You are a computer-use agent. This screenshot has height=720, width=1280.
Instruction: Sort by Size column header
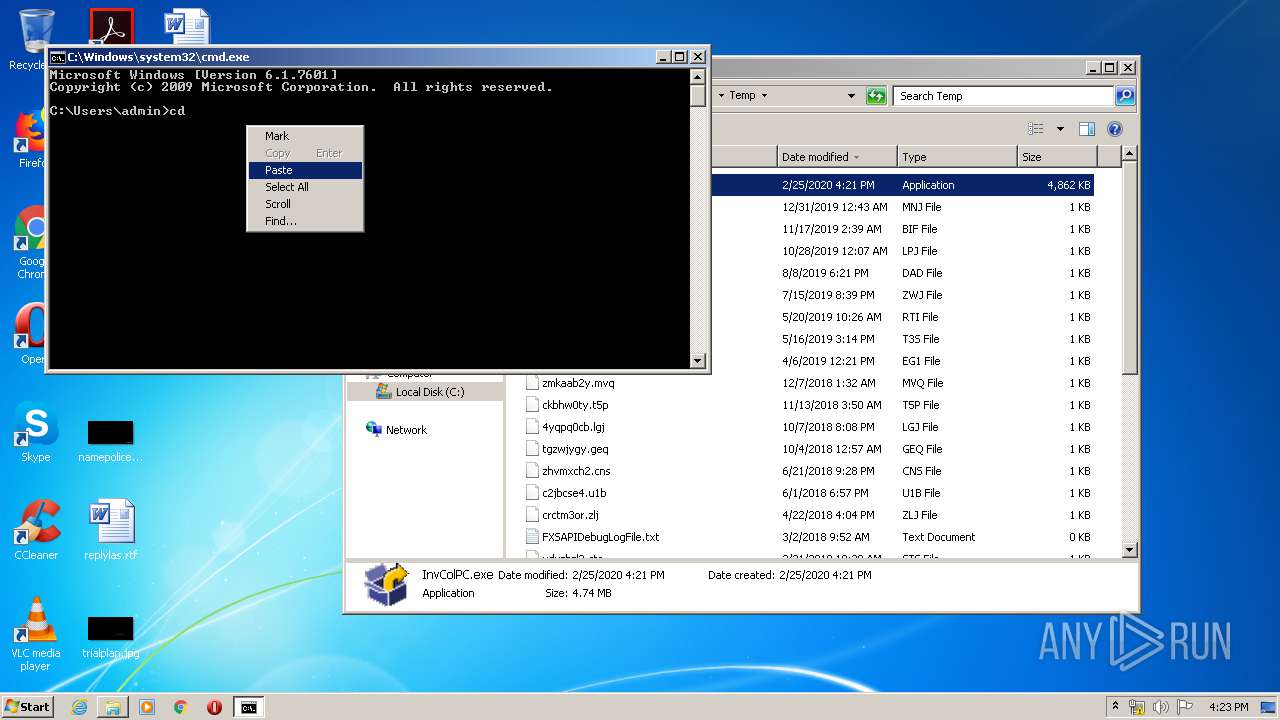pyautogui.click(x=1057, y=157)
